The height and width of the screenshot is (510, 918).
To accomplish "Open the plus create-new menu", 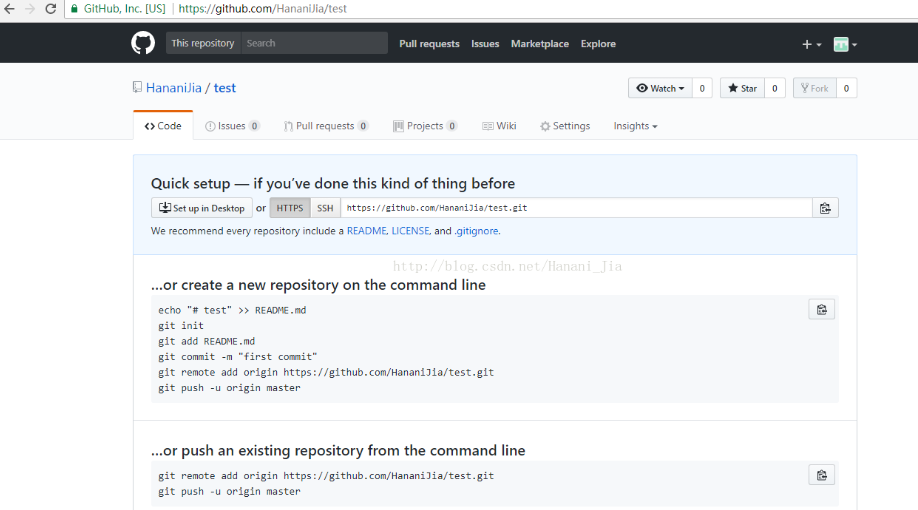I will [811, 44].
